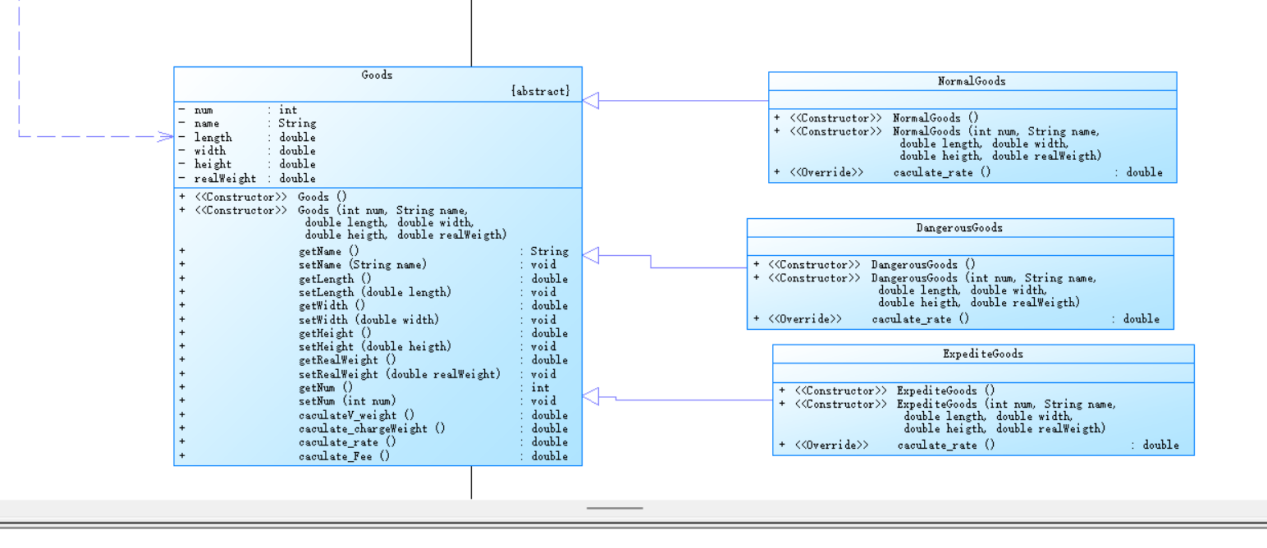Click the setName (String name) operation
Screen dimensions: 1267x548
tap(374, 265)
